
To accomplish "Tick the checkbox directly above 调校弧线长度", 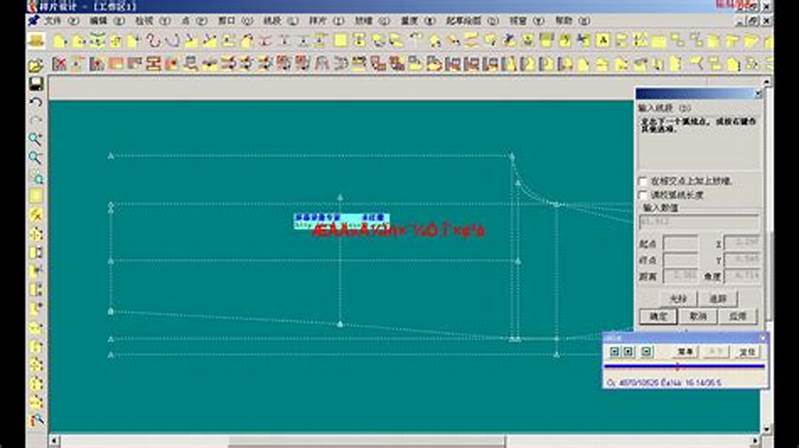I will click(643, 181).
